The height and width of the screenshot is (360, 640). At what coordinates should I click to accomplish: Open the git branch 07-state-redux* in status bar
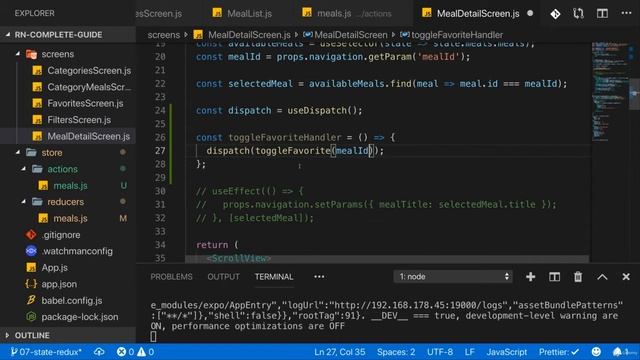pyautogui.click(x=46, y=352)
